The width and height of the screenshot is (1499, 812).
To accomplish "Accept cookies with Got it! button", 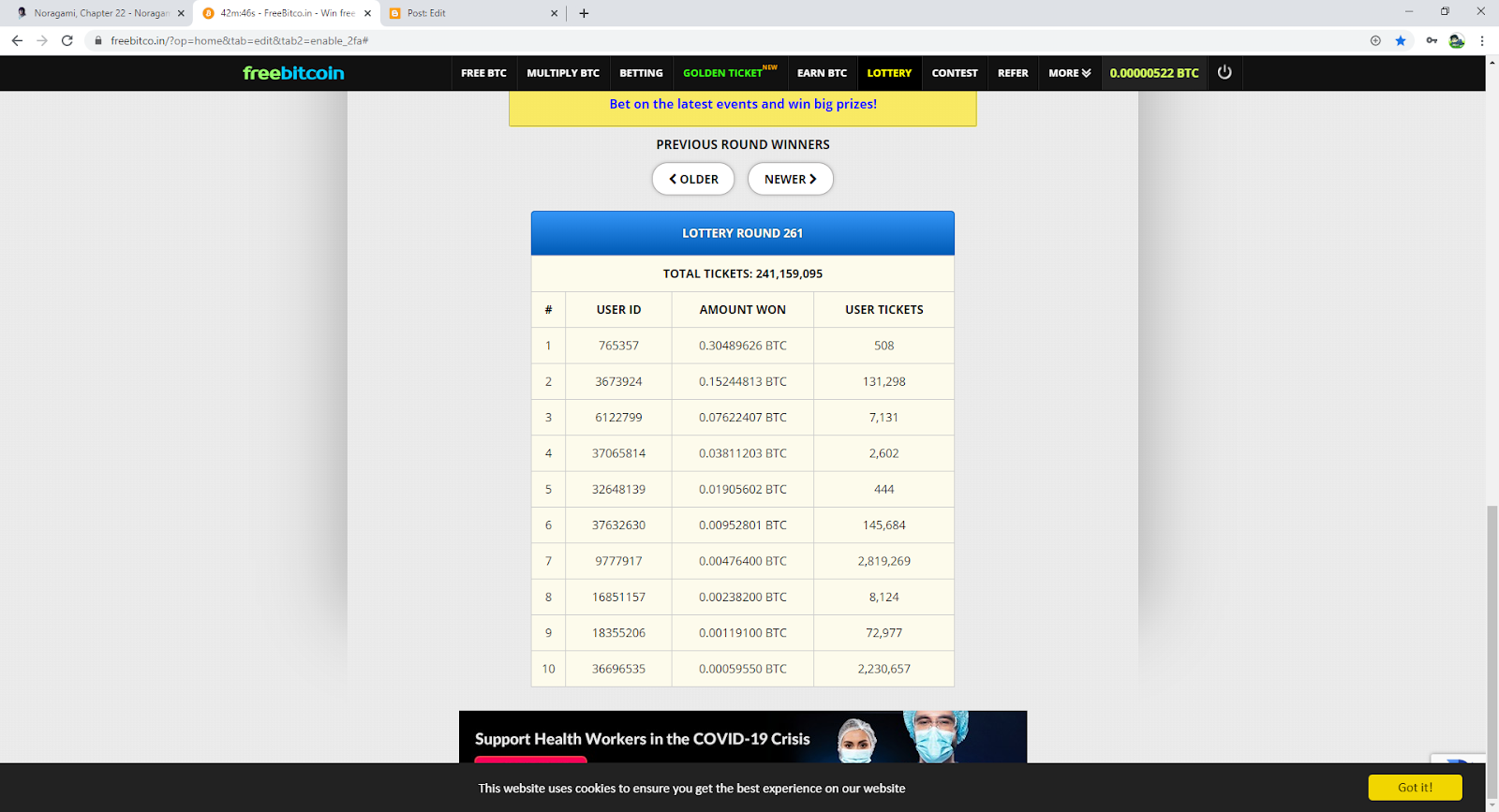I will click(x=1415, y=788).
